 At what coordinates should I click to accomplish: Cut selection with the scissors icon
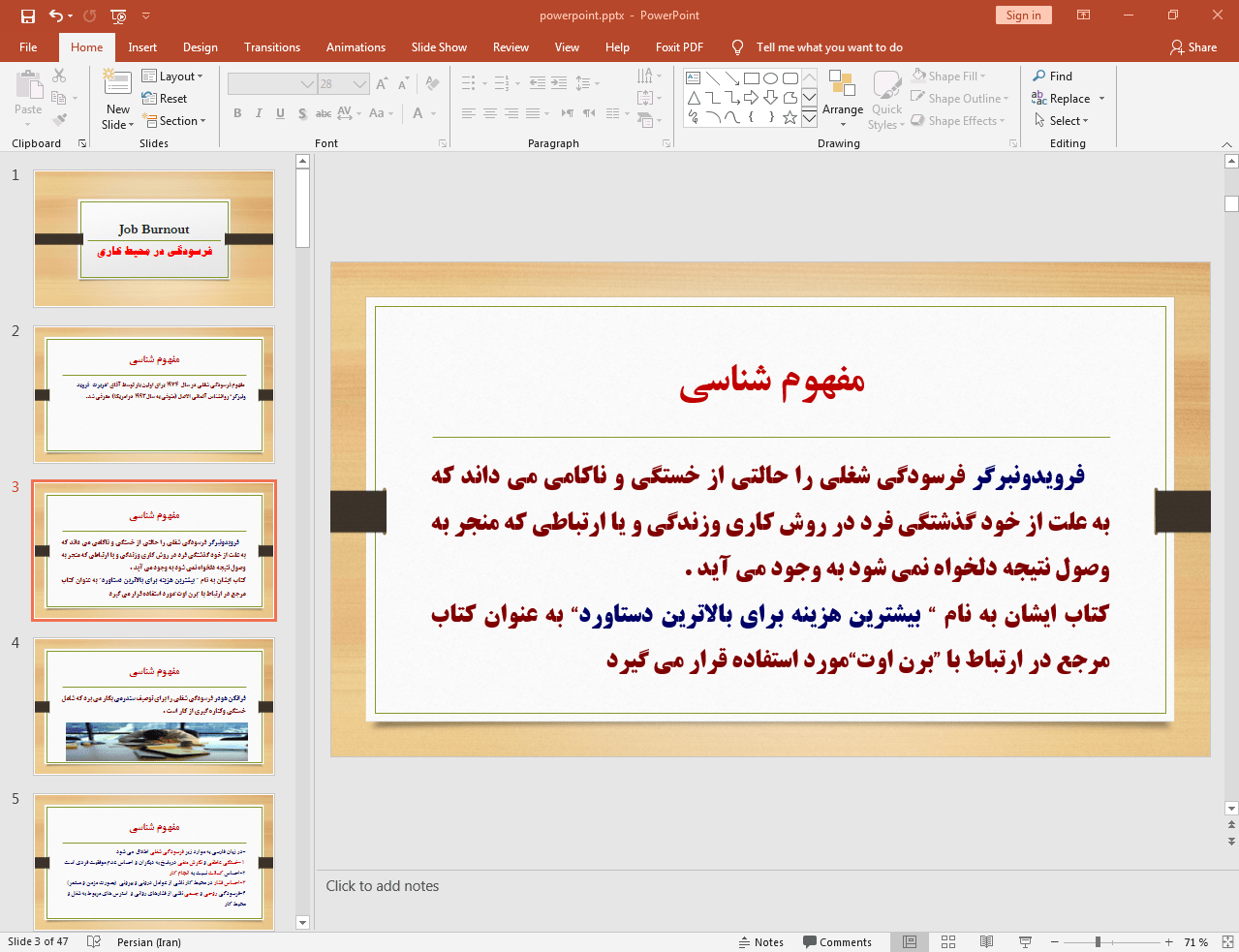coord(59,76)
